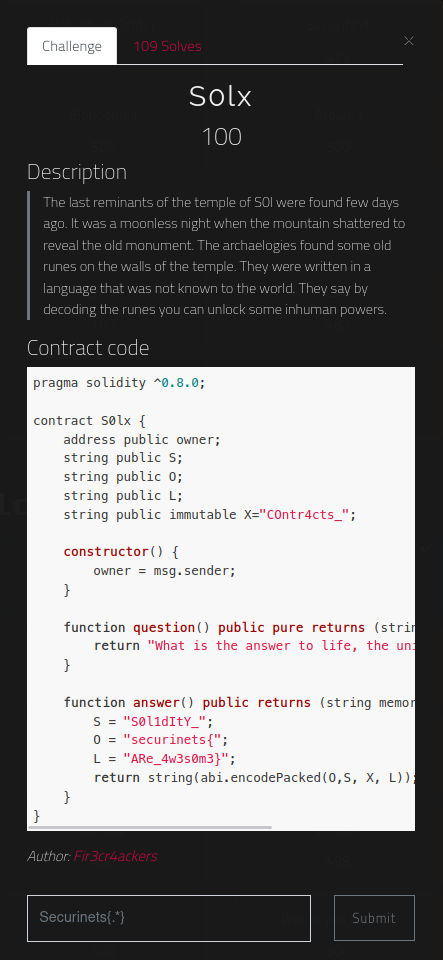Open the Fir3cr4ackers author link
This screenshot has width=443, height=960.
116,856
